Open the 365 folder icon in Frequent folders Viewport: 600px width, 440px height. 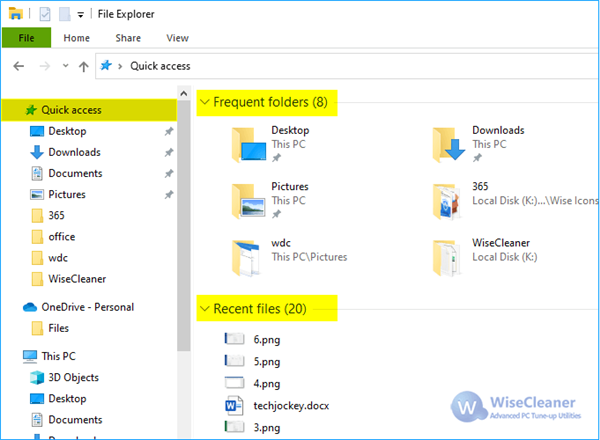tap(452, 199)
